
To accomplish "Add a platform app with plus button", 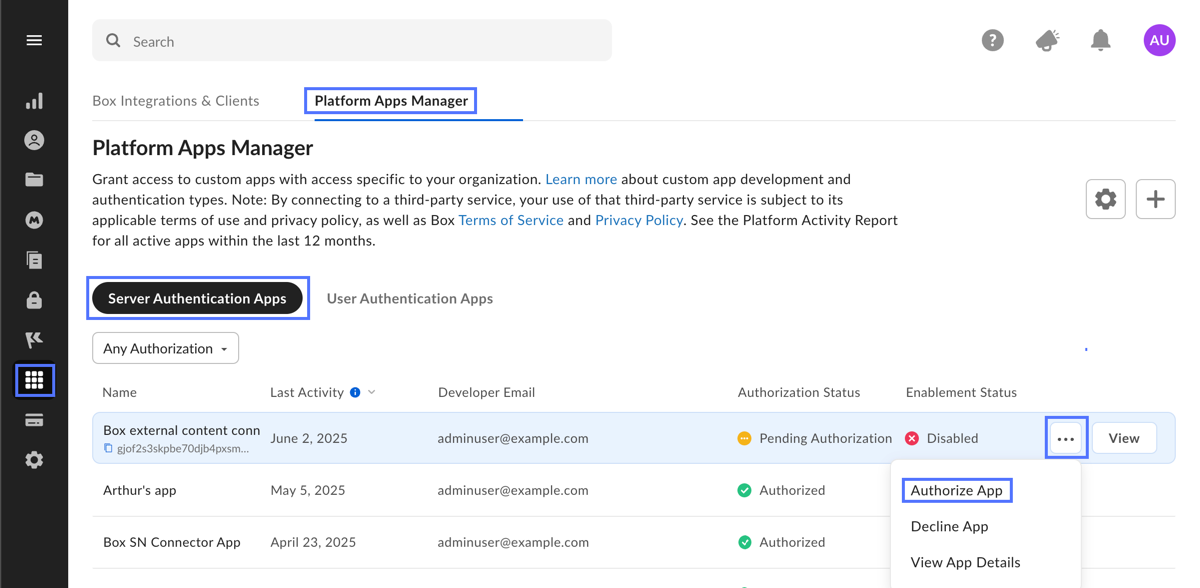I will (x=1155, y=199).
